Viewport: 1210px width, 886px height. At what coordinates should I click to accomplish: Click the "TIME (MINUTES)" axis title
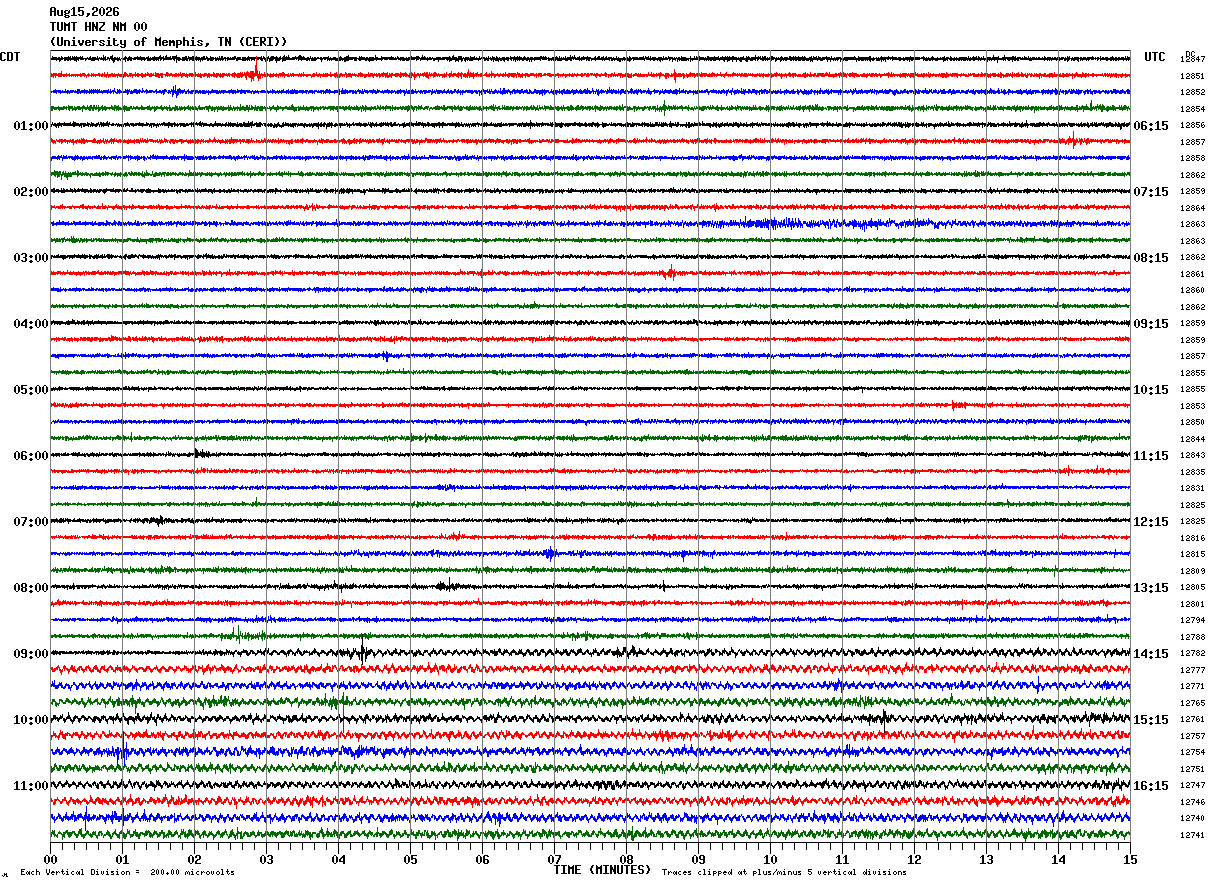[x=603, y=870]
